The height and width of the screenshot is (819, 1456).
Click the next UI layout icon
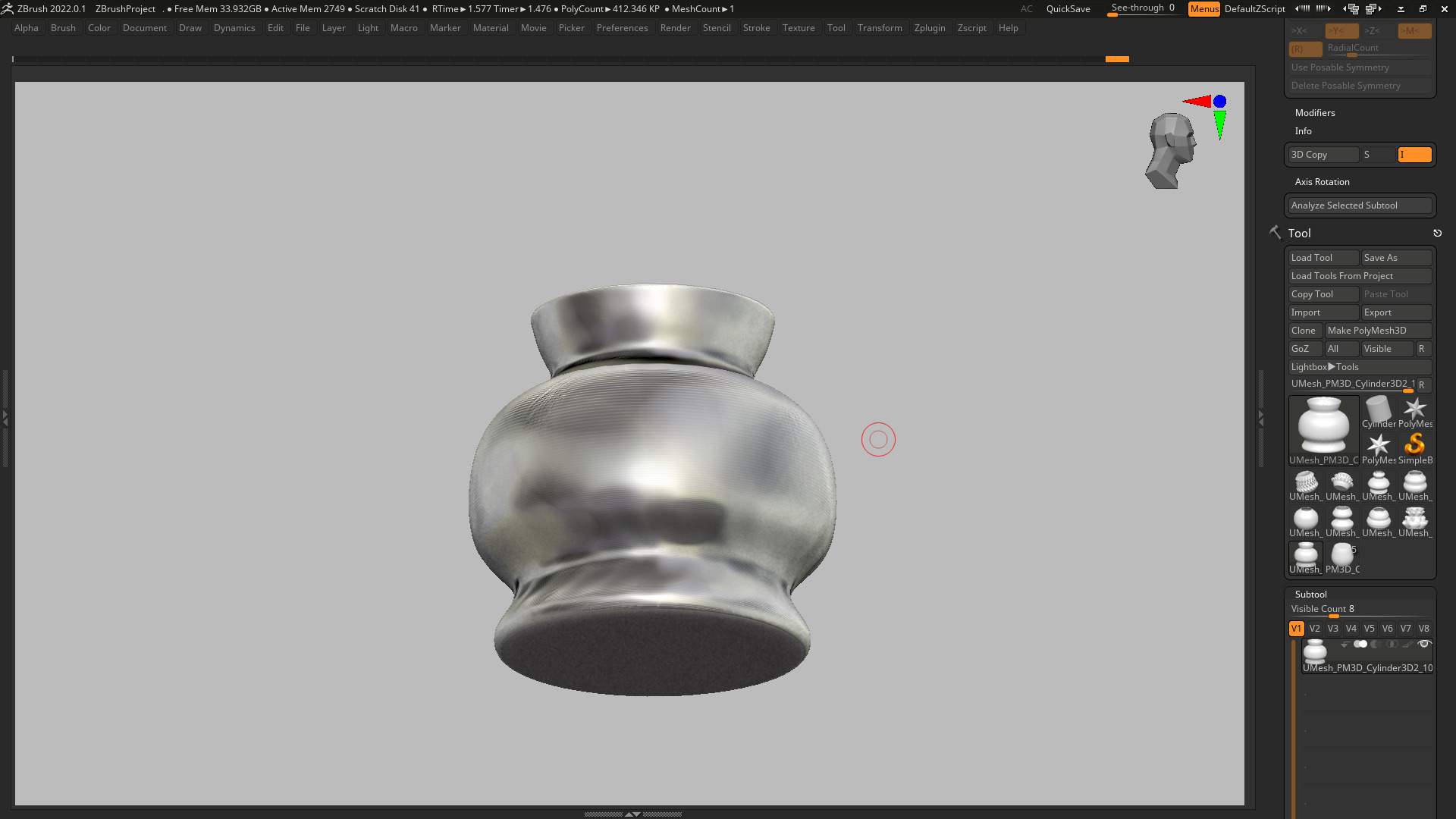click(x=1373, y=9)
